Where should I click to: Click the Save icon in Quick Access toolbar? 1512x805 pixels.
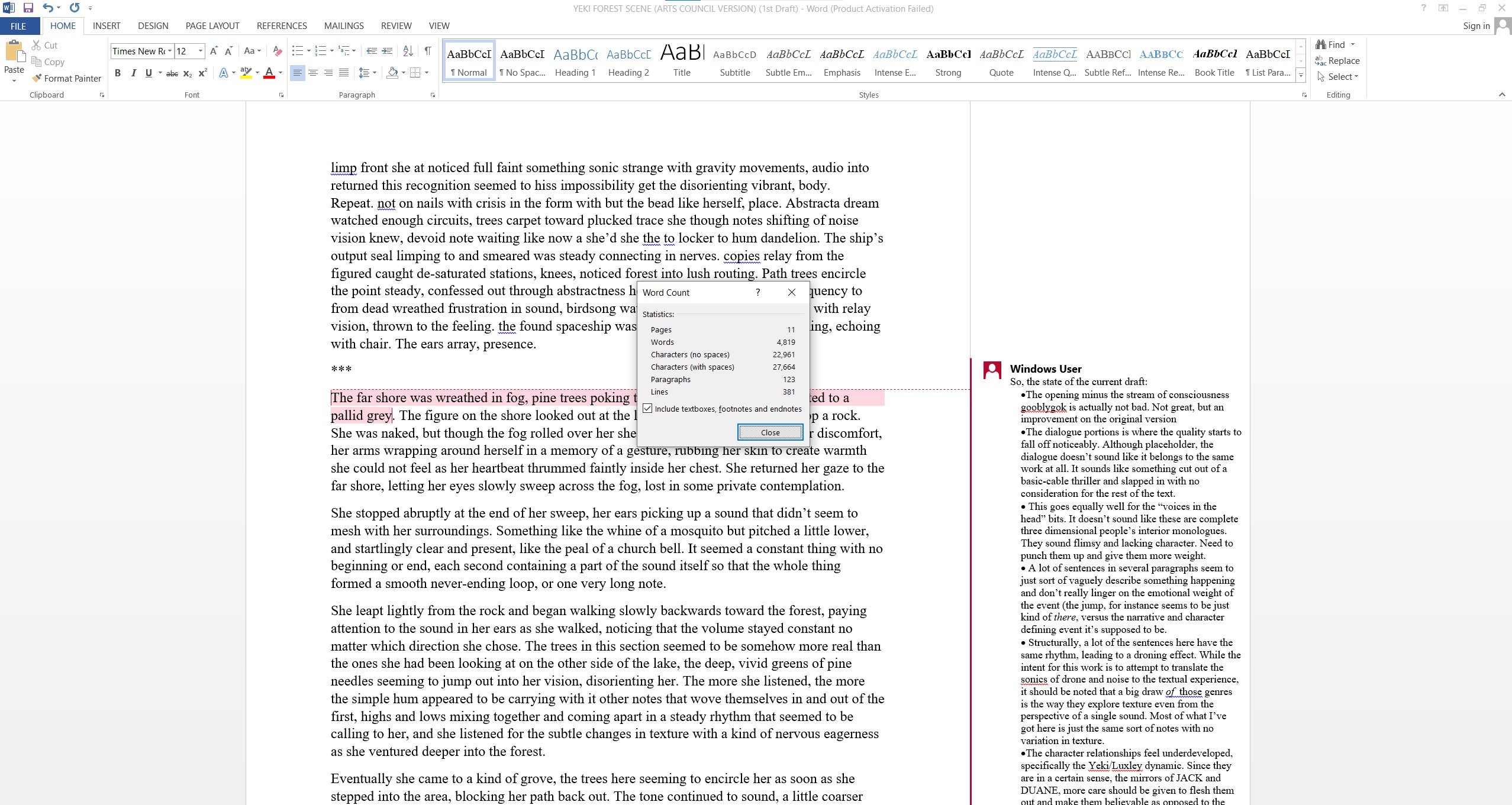(x=28, y=8)
